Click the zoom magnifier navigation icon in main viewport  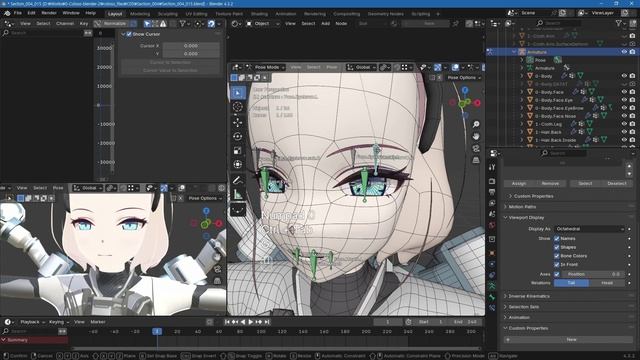[x=476, y=124]
